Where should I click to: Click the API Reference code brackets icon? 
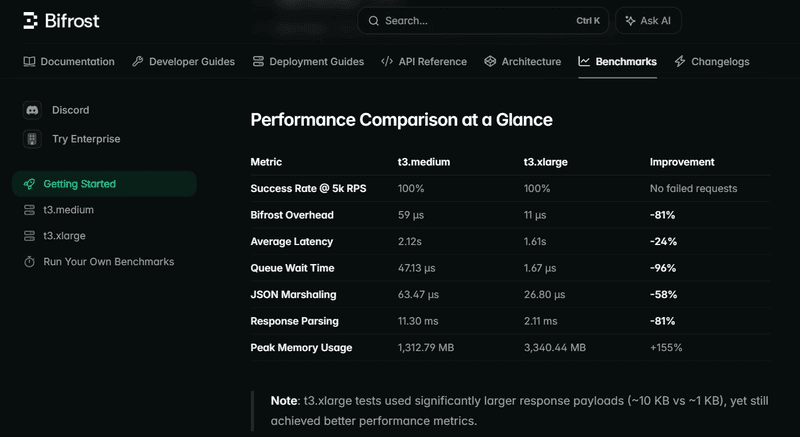point(387,62)
